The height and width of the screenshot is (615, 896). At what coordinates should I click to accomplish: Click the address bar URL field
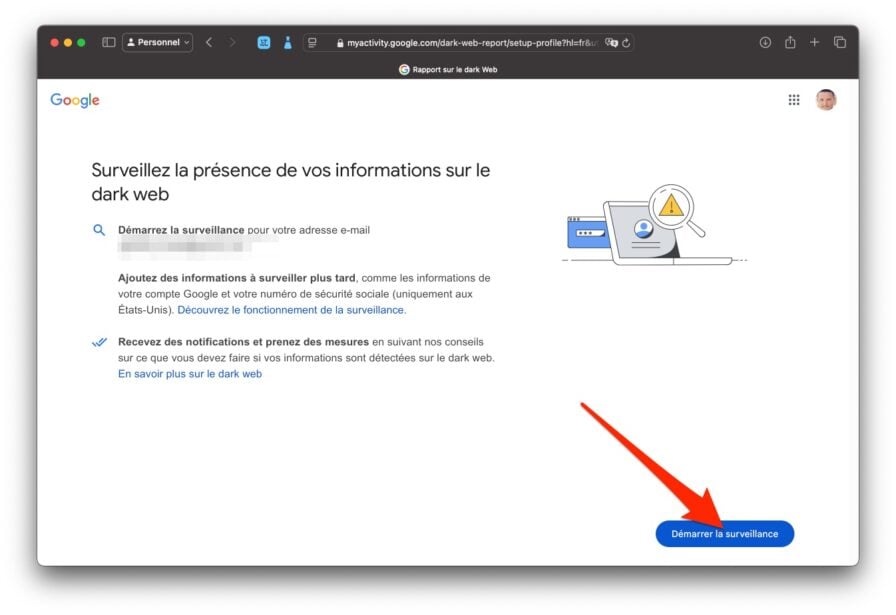point(470,43)
